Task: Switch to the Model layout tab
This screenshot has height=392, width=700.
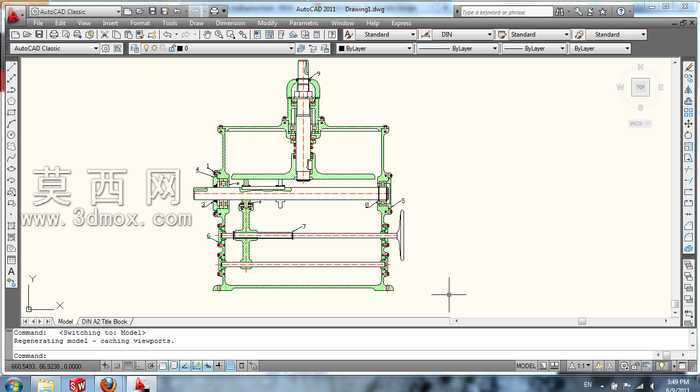Action: click(65, 321)
